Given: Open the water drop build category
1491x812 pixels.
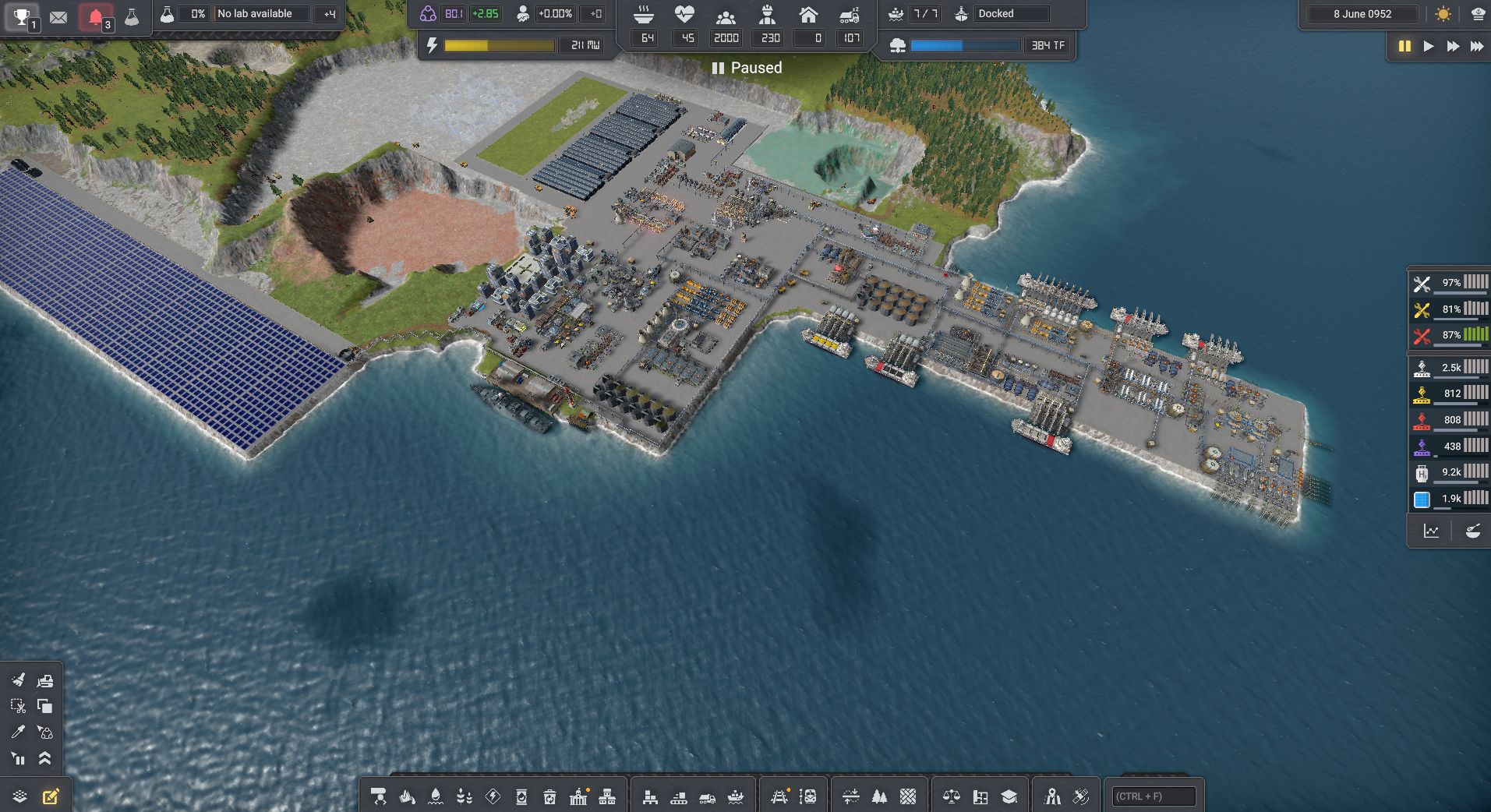Looking at the screenshot, I should point(436,796).
